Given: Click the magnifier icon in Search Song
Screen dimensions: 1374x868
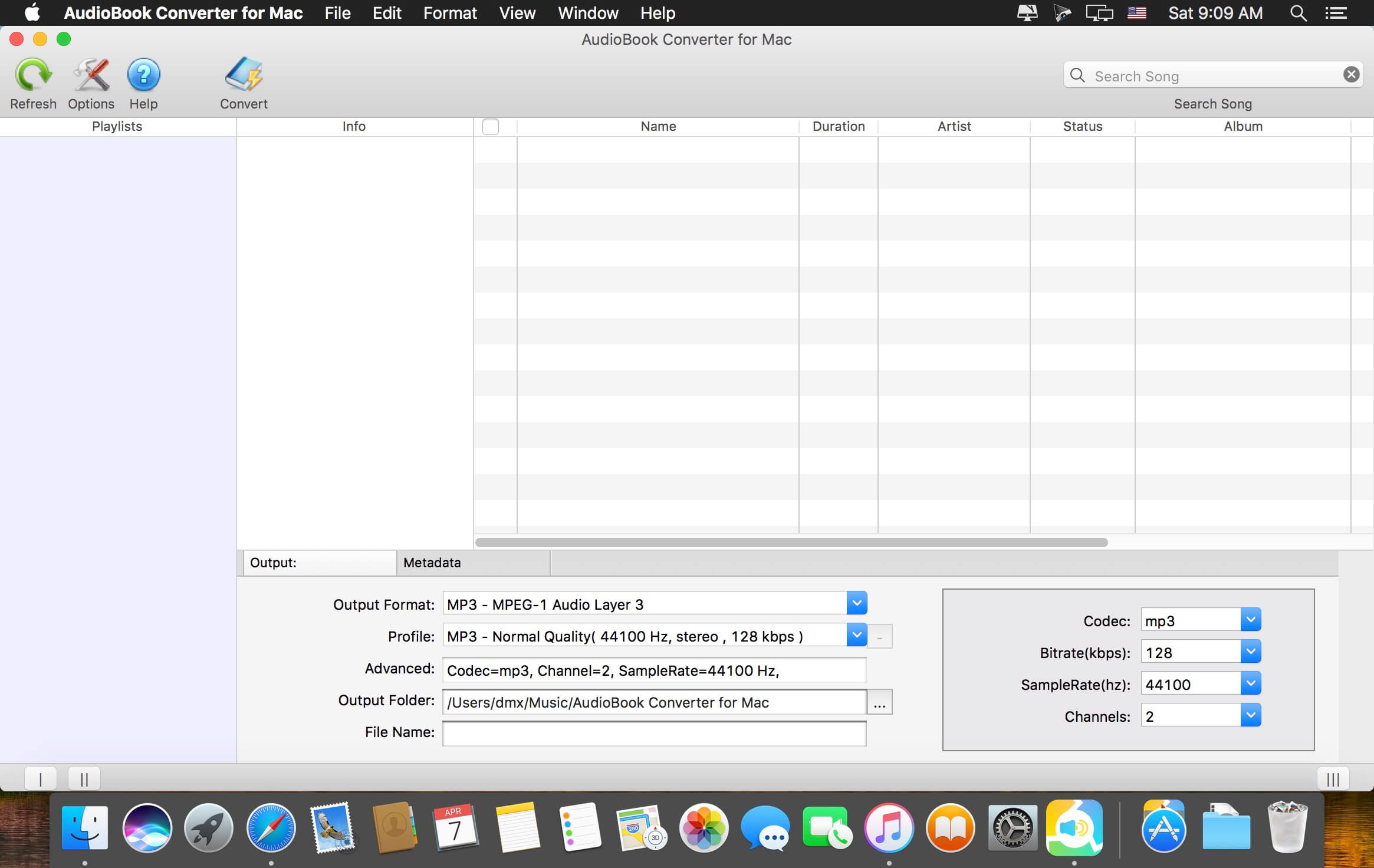Looking at the screenshot, I should pos(1077,75).
